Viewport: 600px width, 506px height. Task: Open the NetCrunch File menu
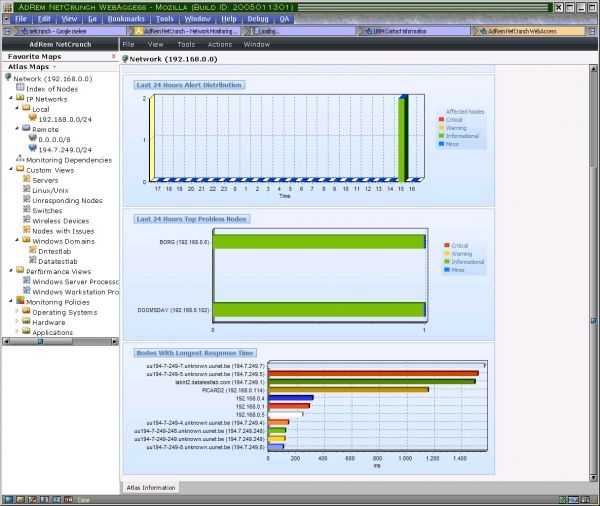pyautogui.click(x=128, y=44)
